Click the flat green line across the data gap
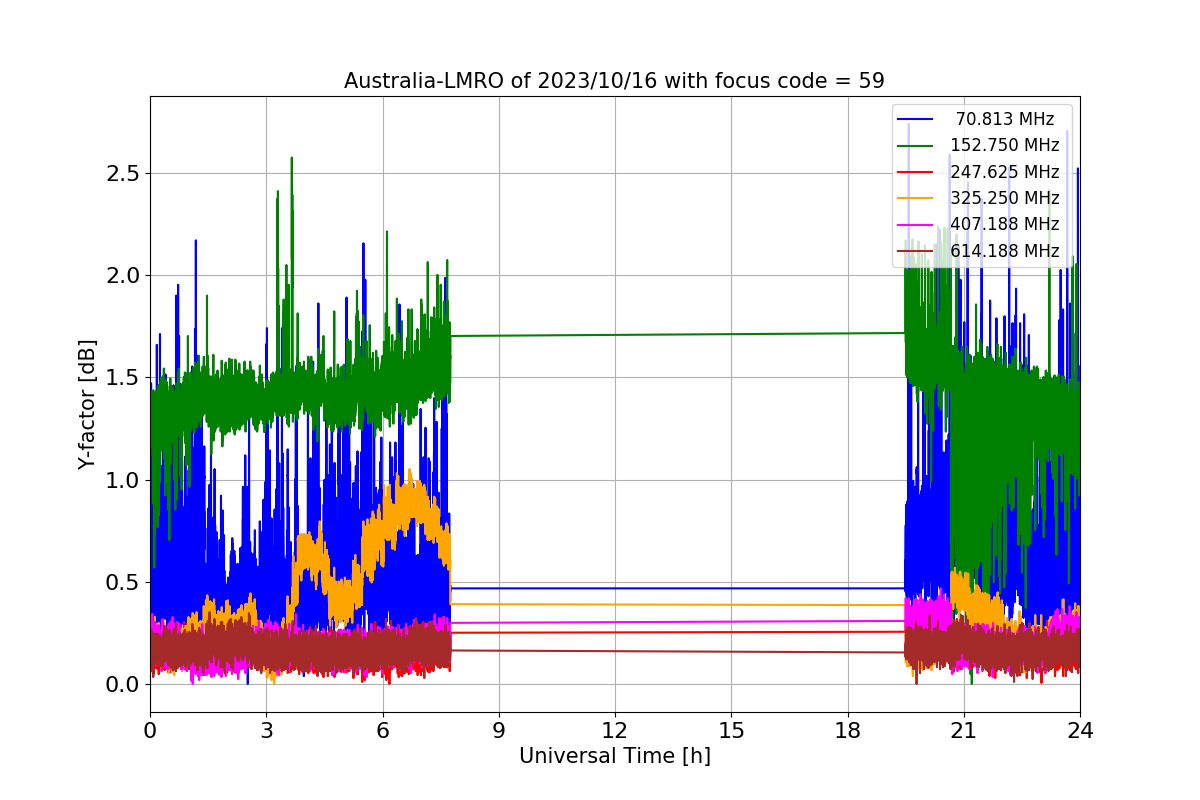 [678, 334]
